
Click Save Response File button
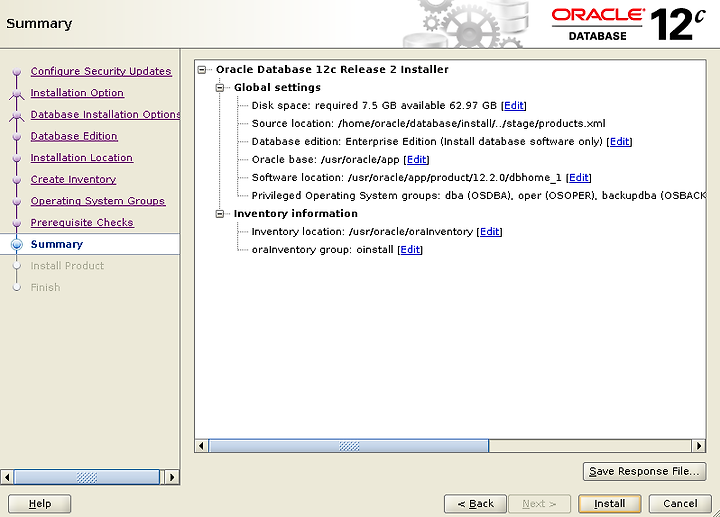644,471
